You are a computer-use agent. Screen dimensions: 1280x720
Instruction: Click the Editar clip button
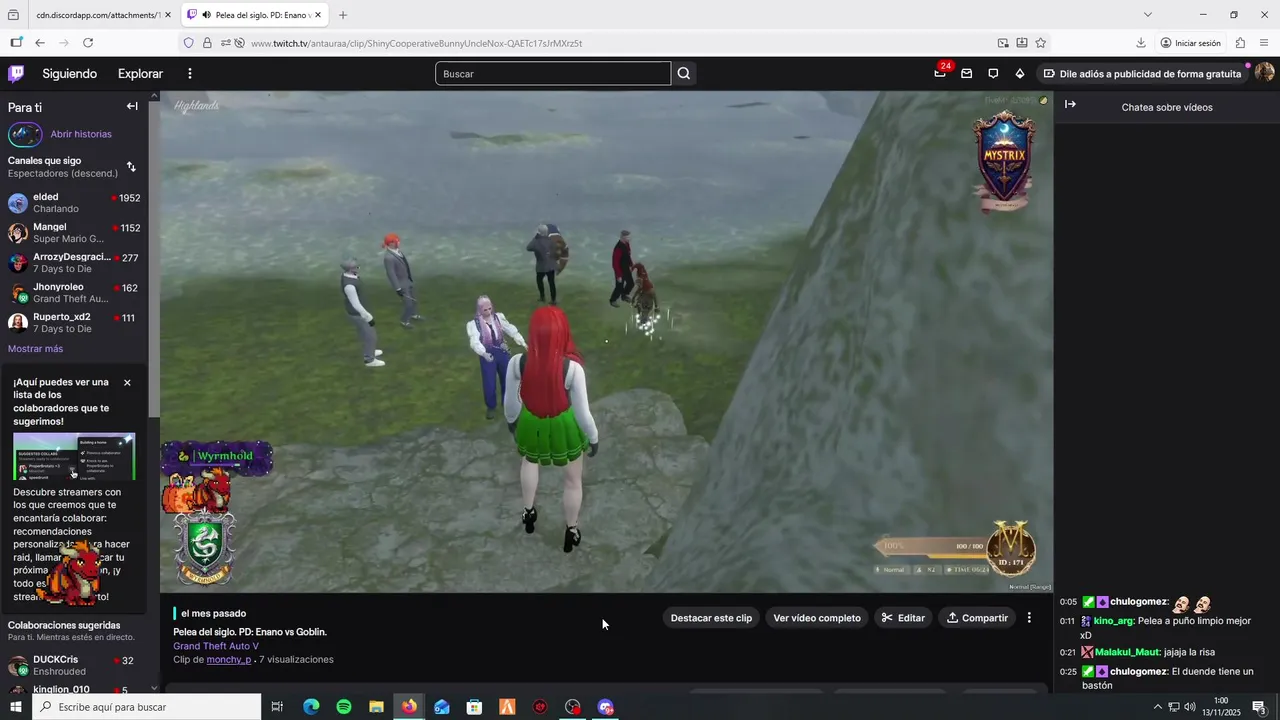[903, 618]
